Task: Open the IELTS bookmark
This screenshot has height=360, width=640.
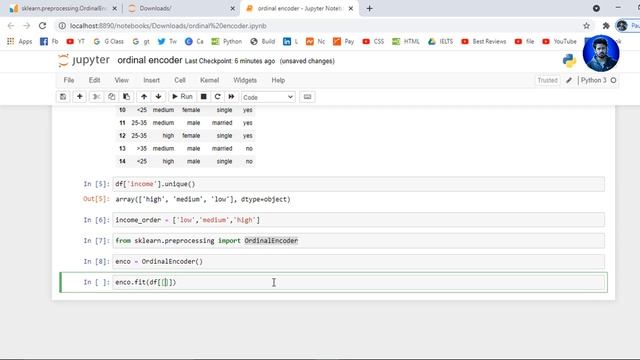Action: point(440,41)
